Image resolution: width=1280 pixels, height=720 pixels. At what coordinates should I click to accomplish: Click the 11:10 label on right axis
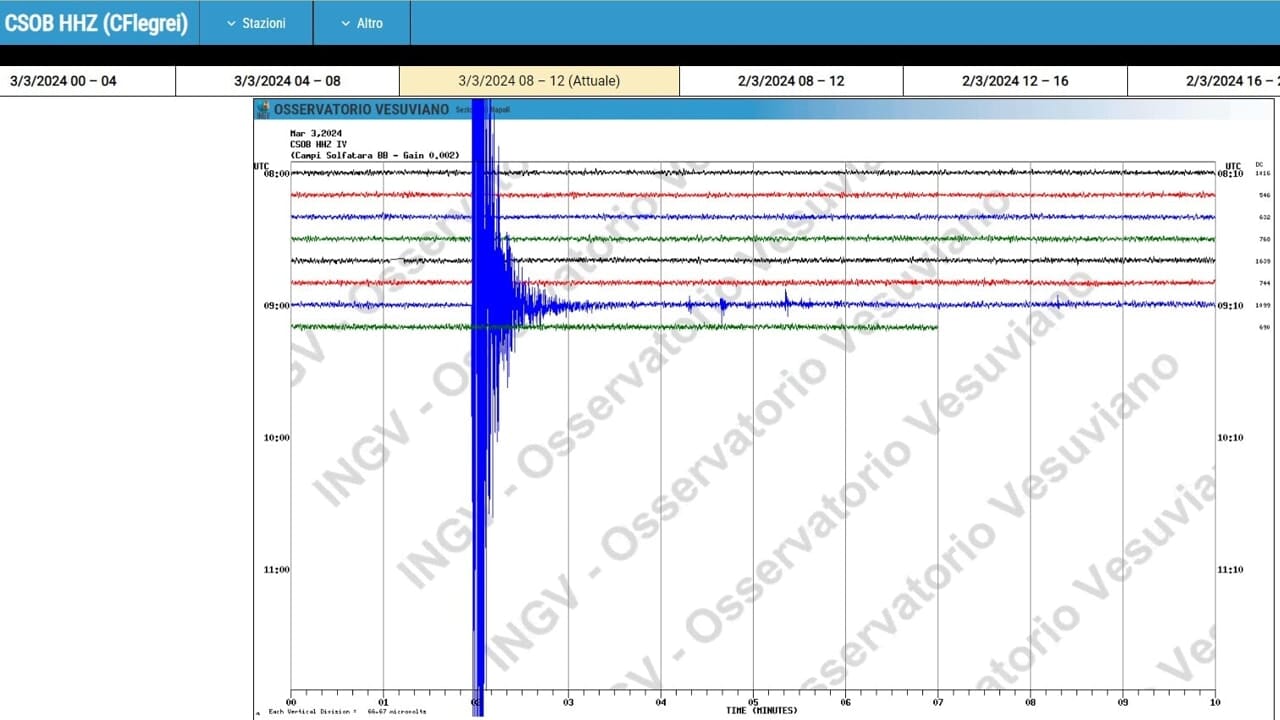click(x=1230, y=569)
